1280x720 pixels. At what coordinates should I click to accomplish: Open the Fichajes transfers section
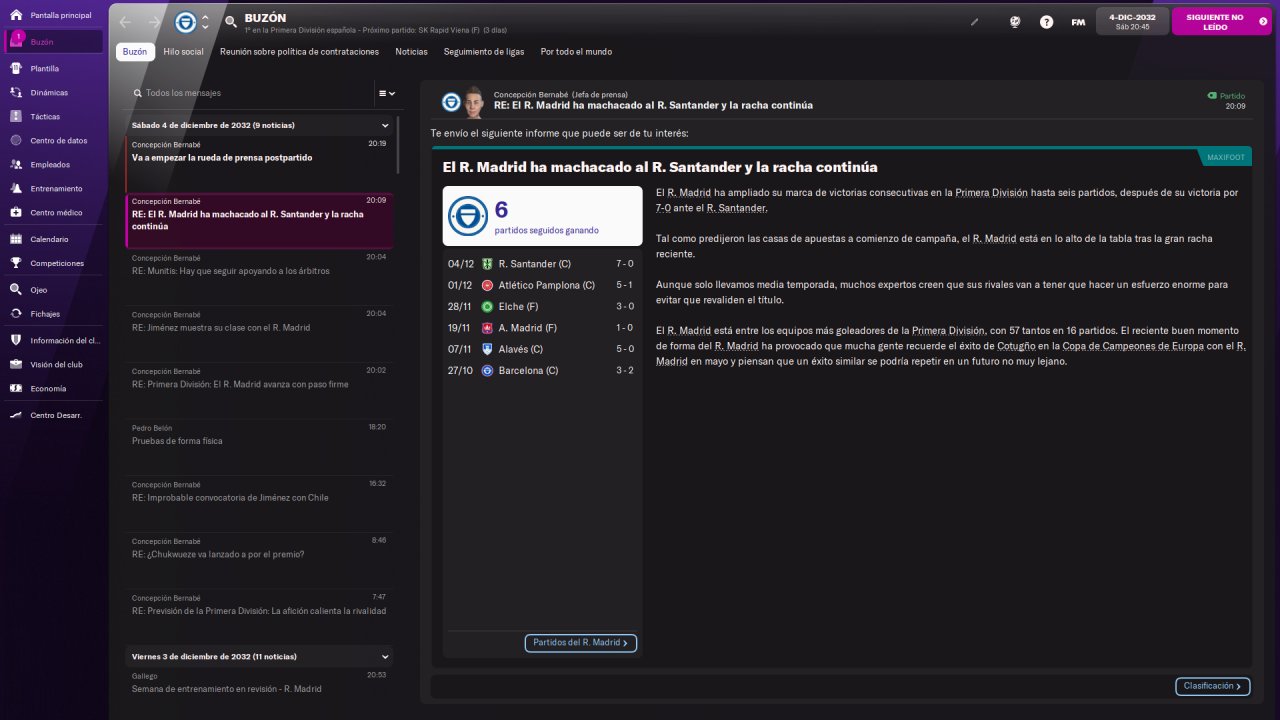(54, 314)
